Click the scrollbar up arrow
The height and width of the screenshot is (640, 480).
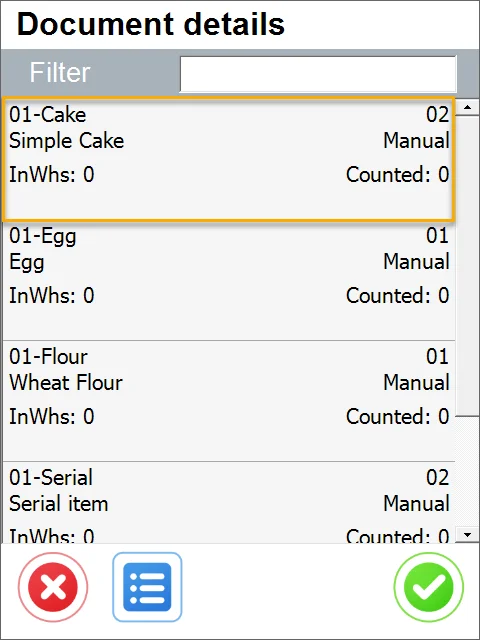(x=467, y=108)
